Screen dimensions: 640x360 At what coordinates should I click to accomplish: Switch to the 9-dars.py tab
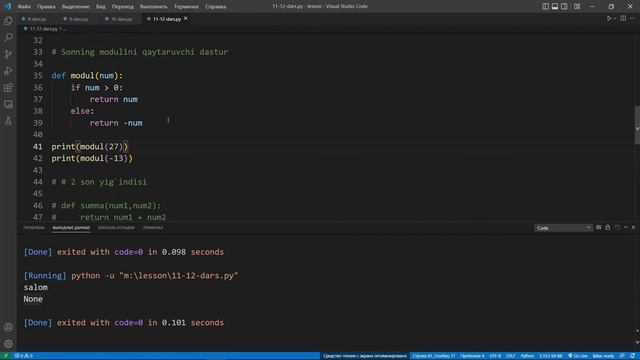tap(78, 19)
